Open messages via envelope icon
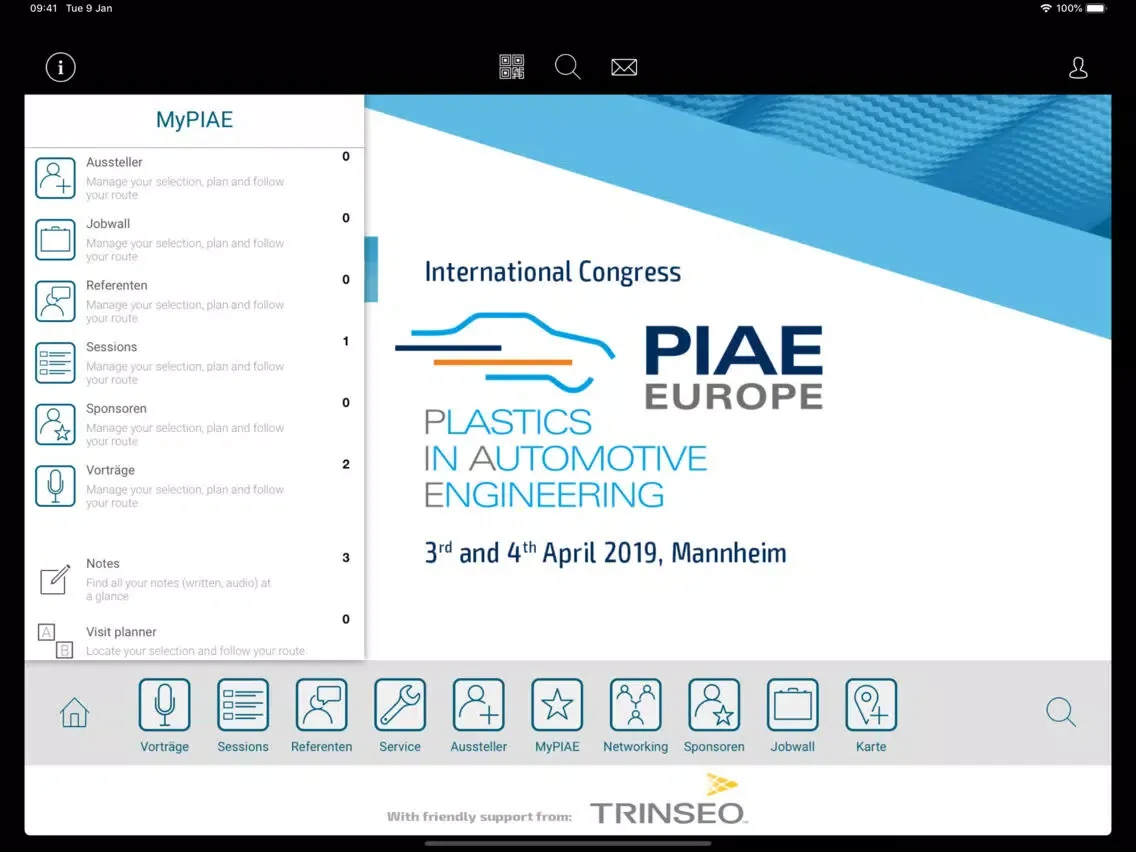Screen dimensions: 1136x852 pos(624,67)
